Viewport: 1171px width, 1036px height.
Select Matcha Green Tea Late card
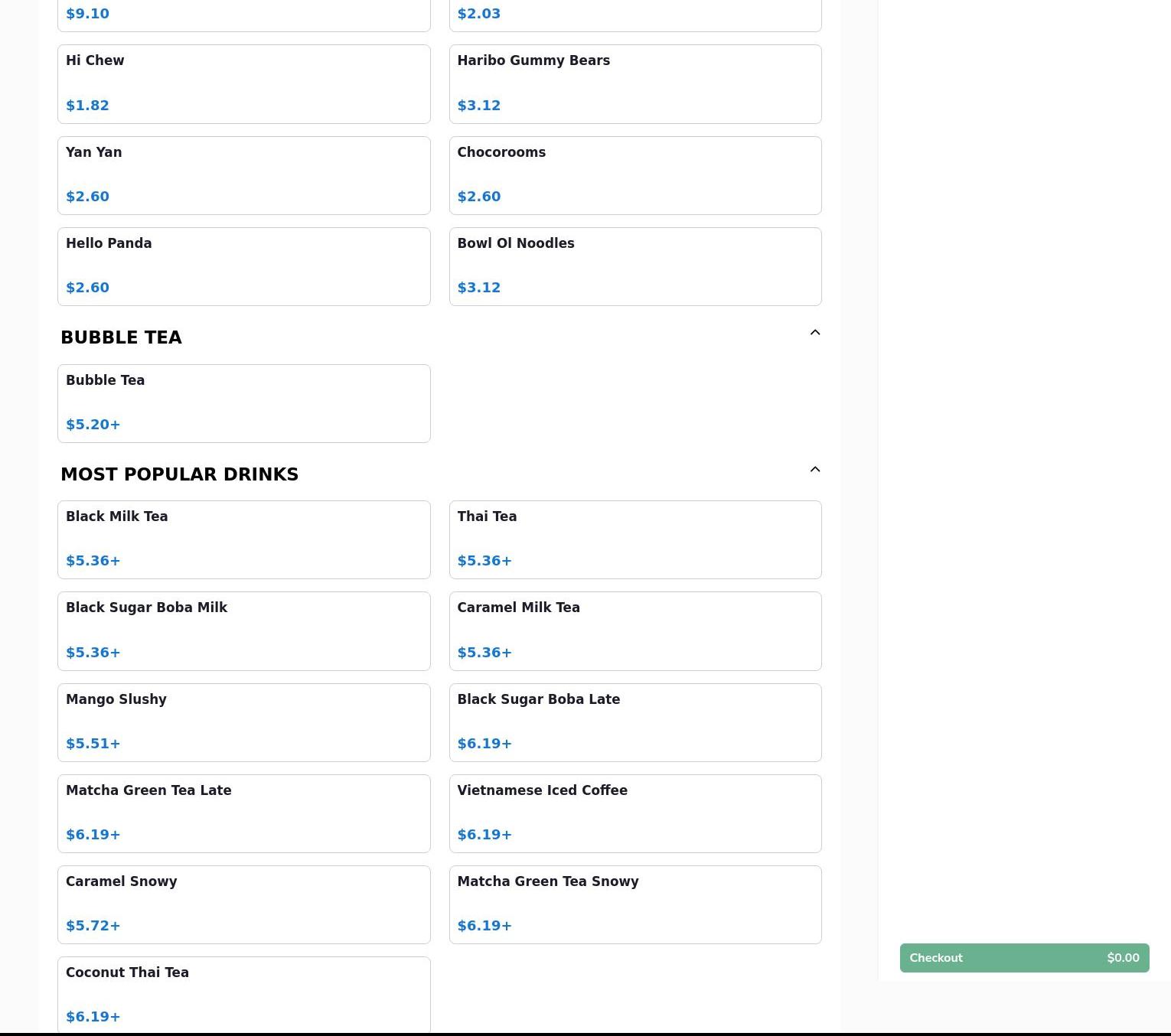pos(243,813)
